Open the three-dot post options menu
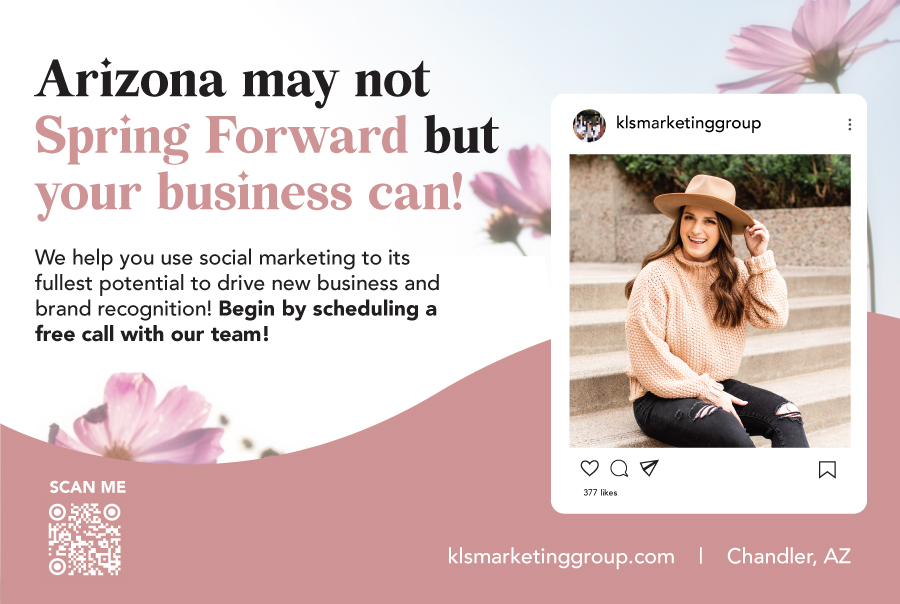 [849, 125]
